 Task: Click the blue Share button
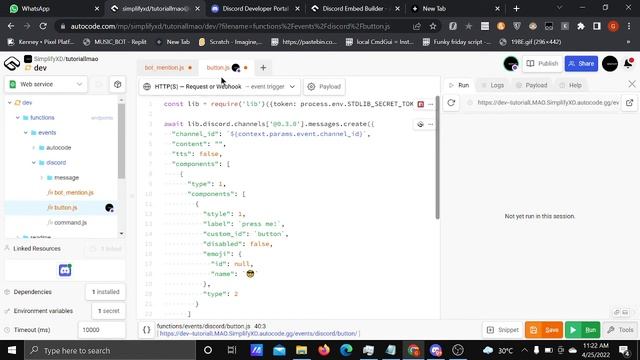tap(581, 64)
